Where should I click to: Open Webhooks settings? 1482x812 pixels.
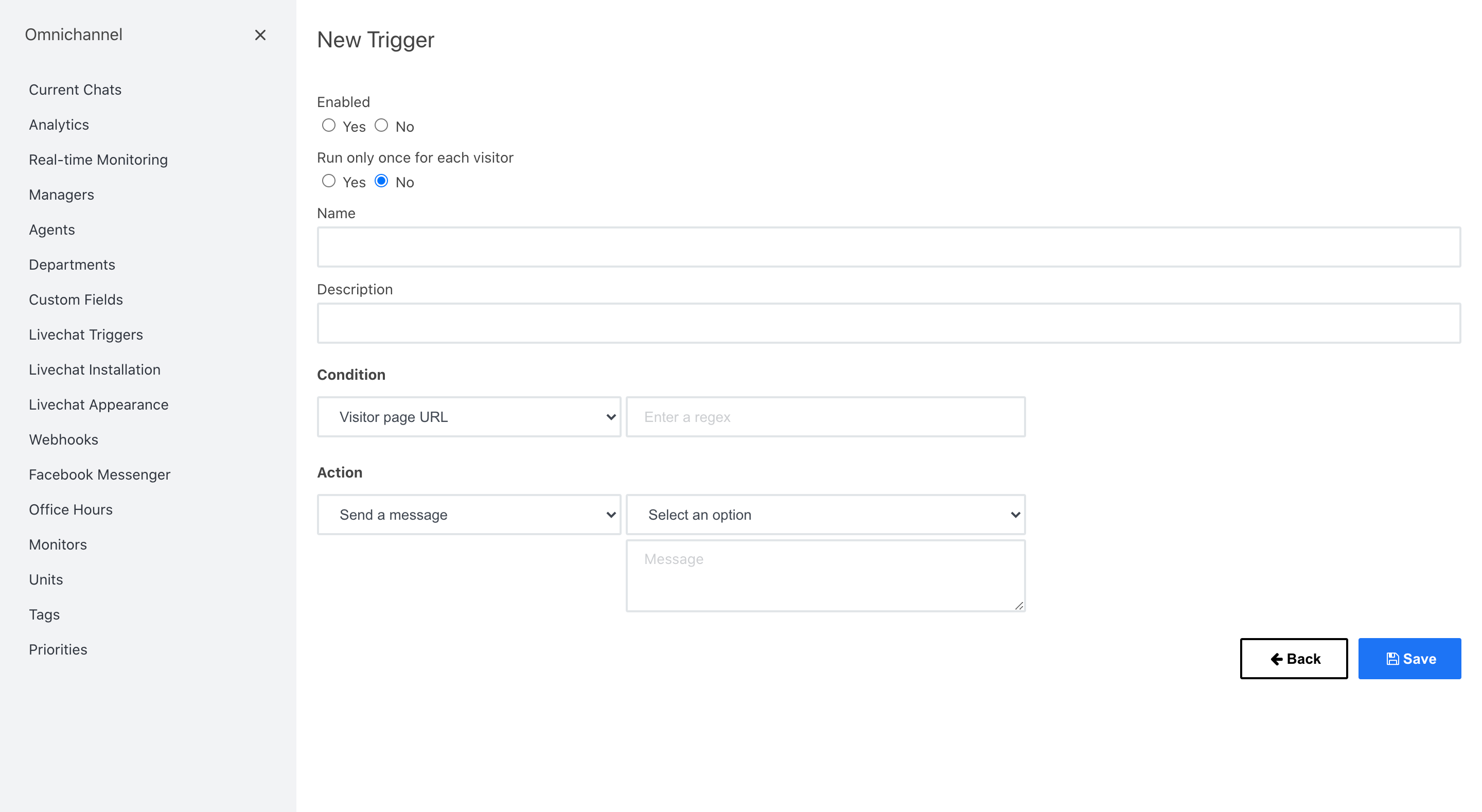[x=64, y=439]
